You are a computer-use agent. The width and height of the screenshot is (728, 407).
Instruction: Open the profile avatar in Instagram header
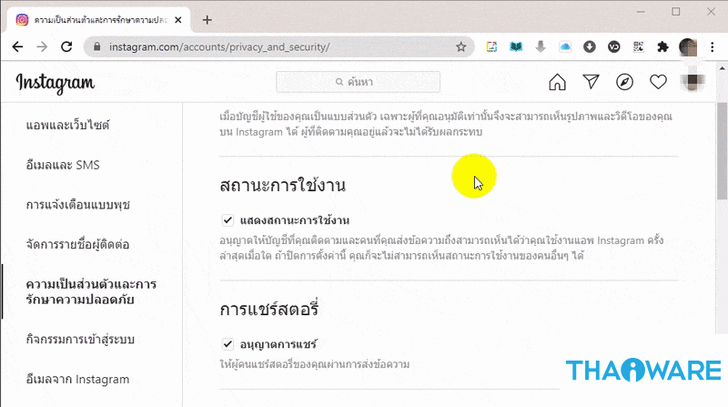(x=692, y=82)
